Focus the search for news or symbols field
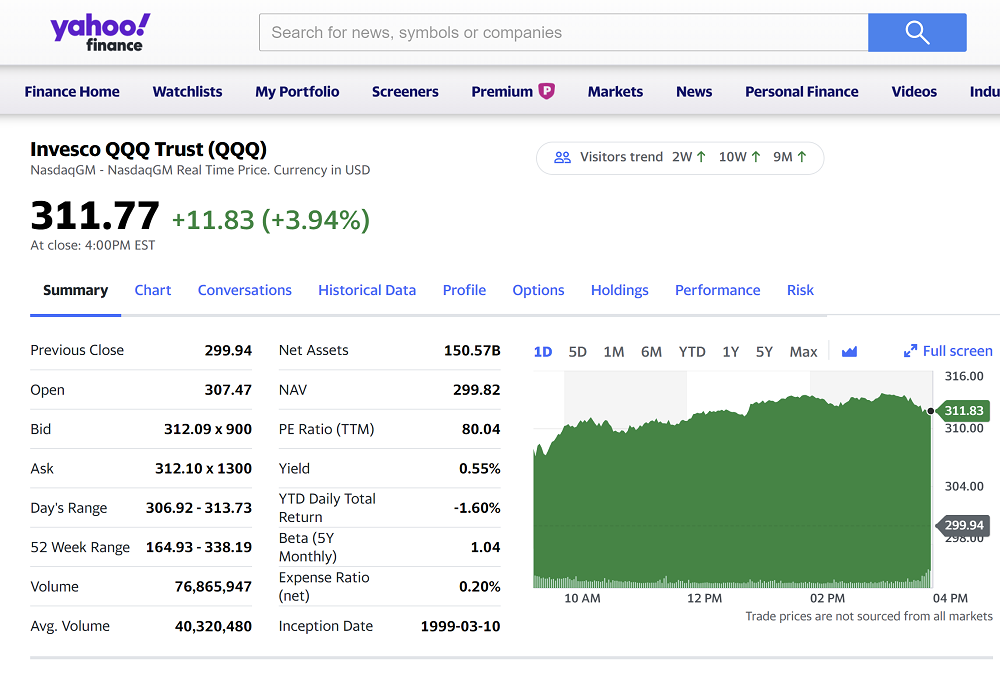This screenshot has height=689, width=1000. (563, 33)
